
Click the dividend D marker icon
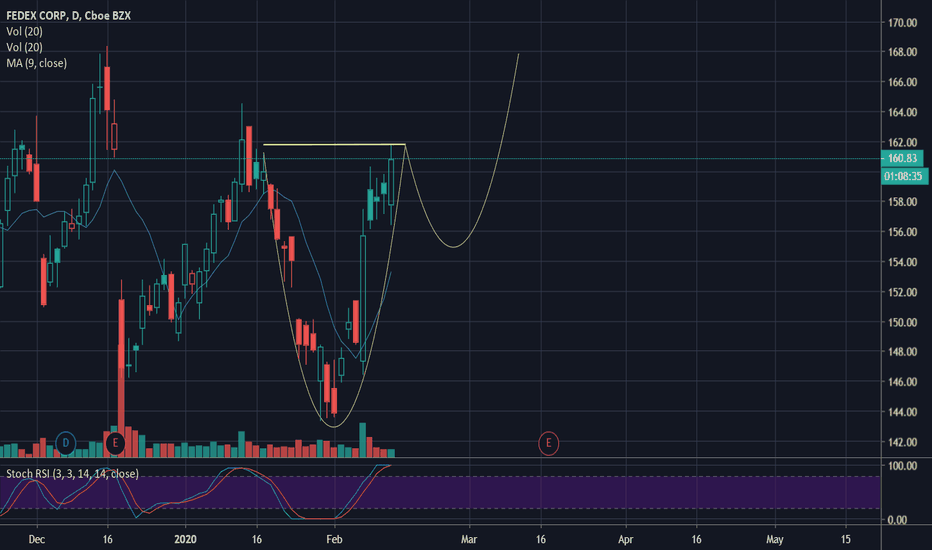click(65, 443)
